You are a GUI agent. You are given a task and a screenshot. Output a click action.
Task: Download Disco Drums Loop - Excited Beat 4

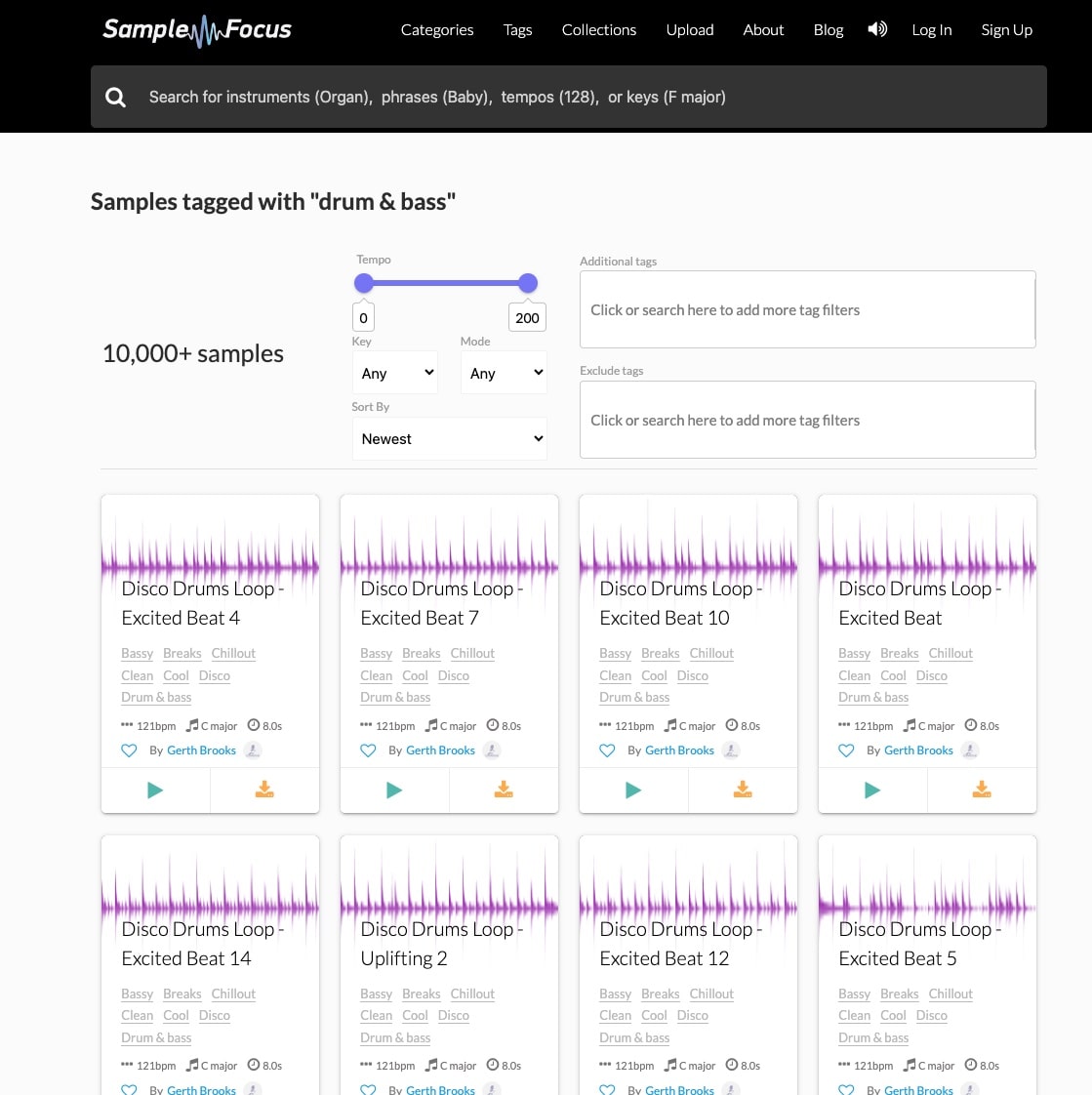[264, 791]
